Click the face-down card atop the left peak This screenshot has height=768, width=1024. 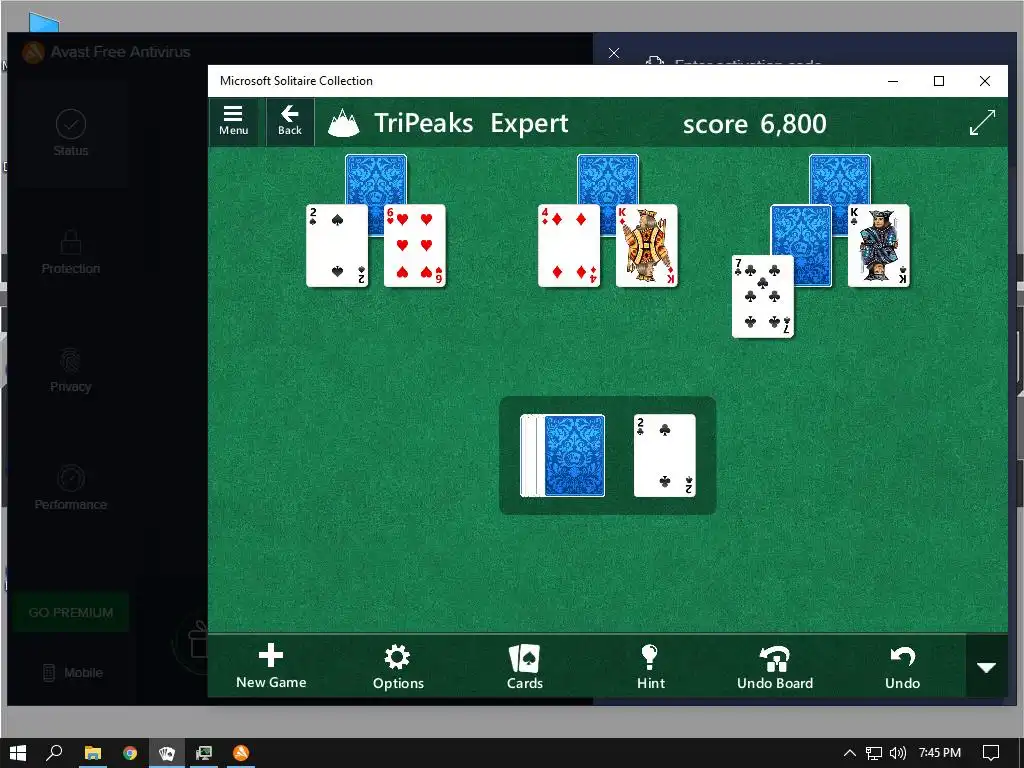376,179
